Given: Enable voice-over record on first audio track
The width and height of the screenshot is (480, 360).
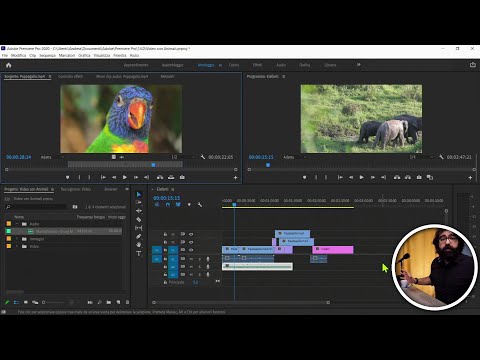Looking at the screenshot, I should [208, 259].
